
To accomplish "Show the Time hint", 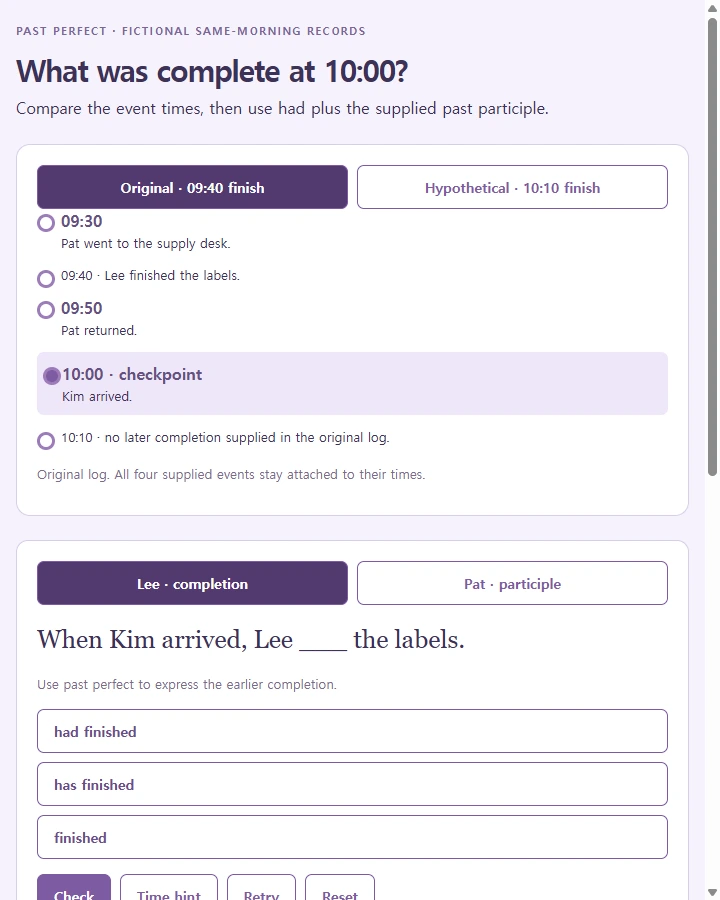I will pyautogui.click(x=169, y=889).
